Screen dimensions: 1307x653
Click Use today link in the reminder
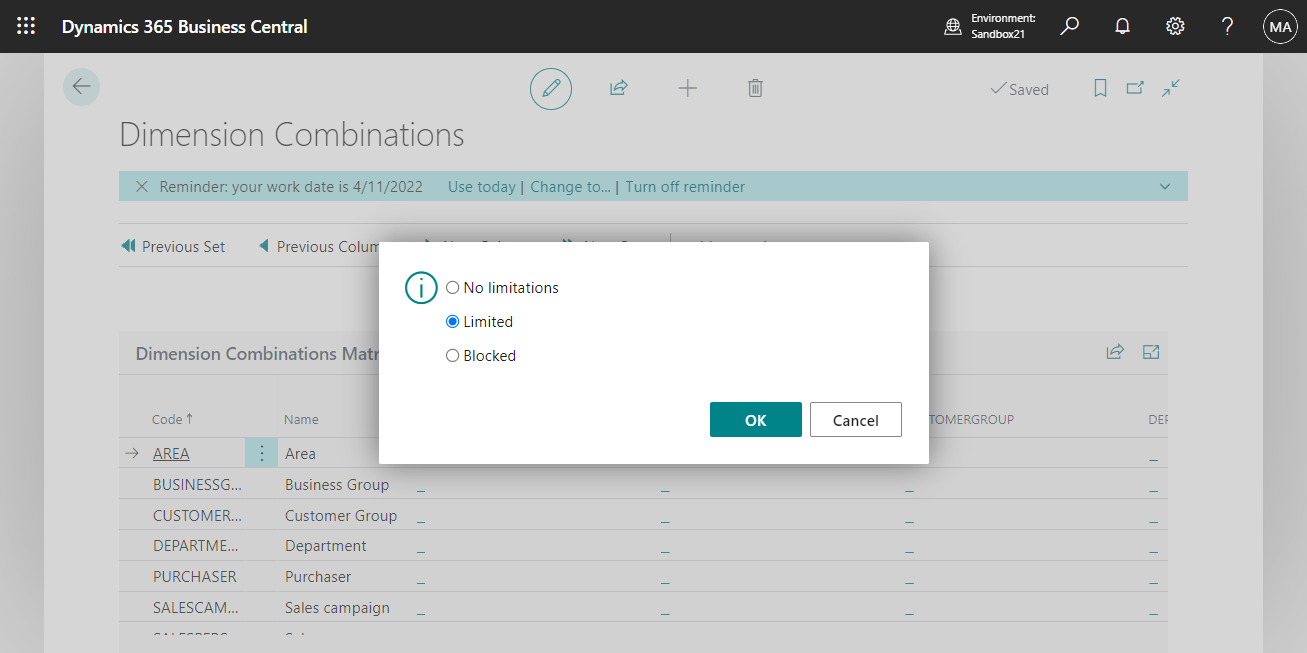(481, 186)
